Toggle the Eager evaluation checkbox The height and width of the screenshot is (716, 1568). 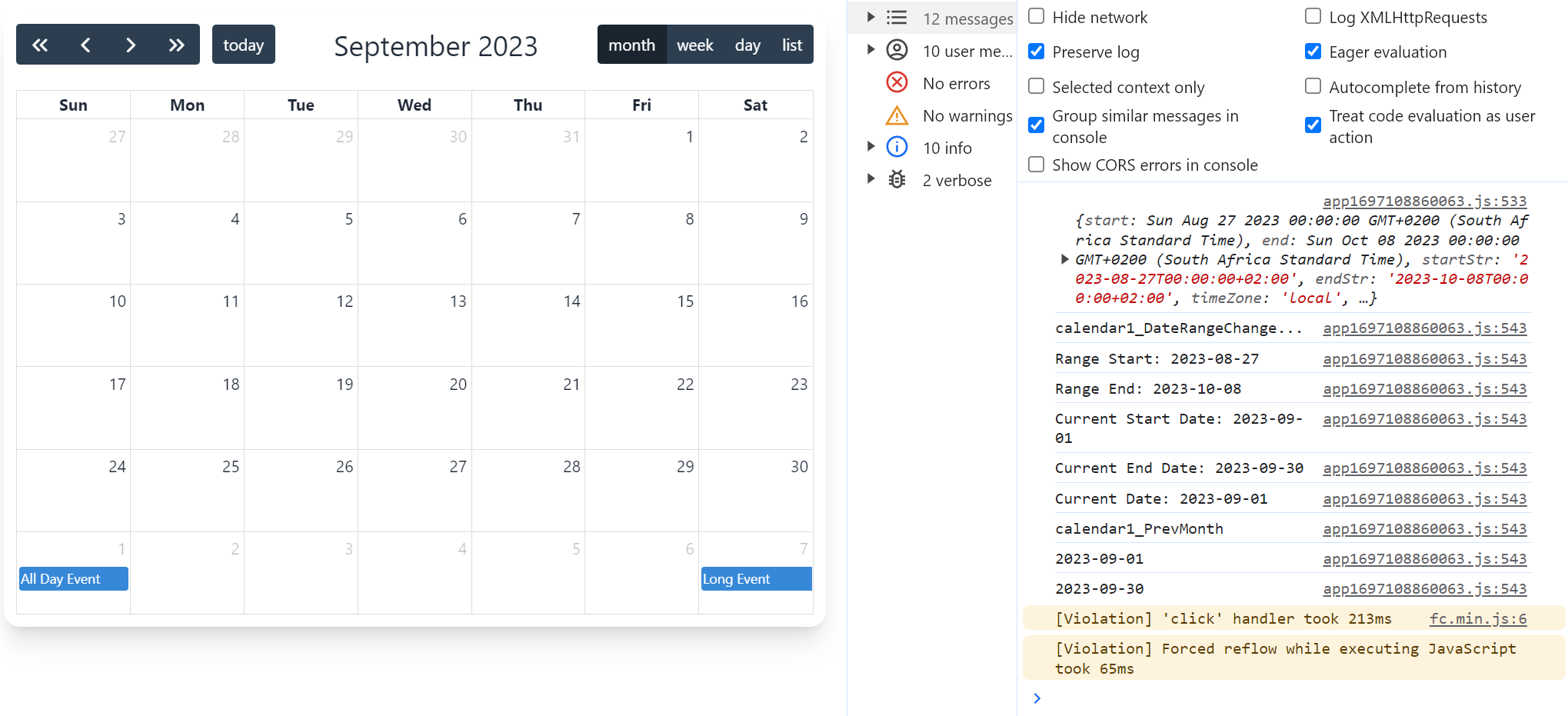1313,52
